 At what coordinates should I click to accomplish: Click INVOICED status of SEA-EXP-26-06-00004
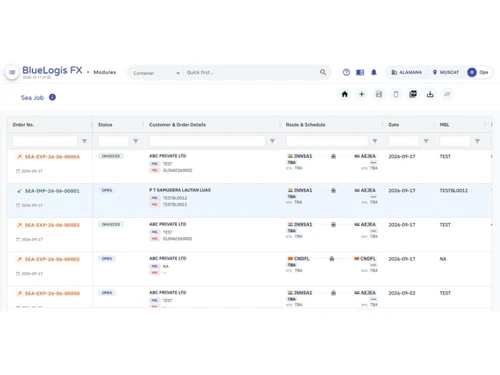[111, 156]
